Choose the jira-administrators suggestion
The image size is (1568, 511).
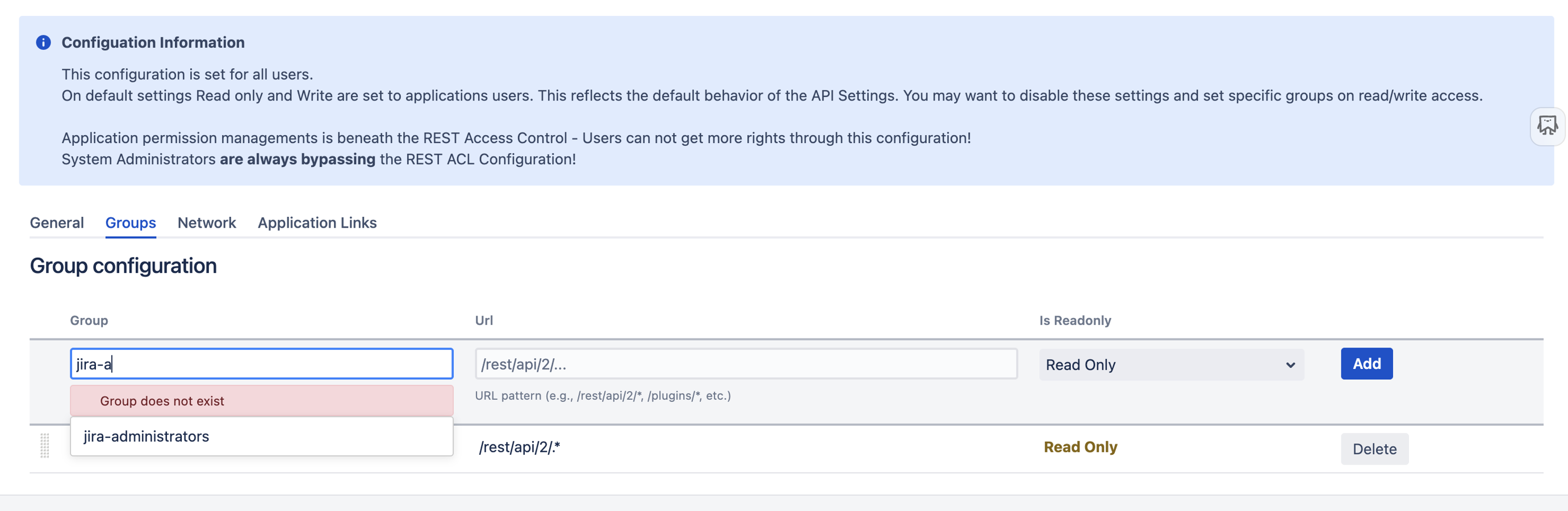pyautogui.click(x=146, y=436)
